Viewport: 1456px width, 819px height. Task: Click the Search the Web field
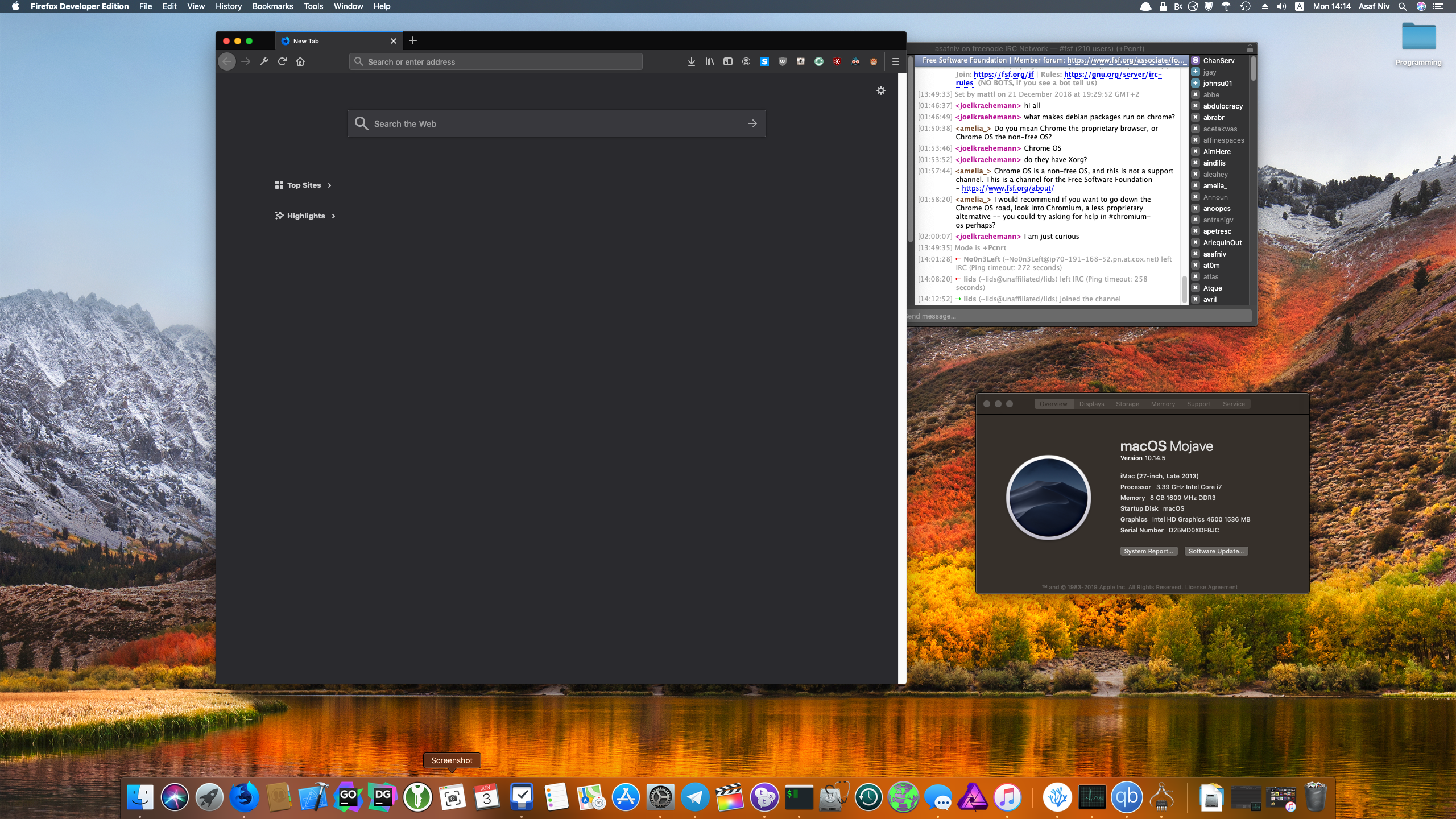pos(556,123)
